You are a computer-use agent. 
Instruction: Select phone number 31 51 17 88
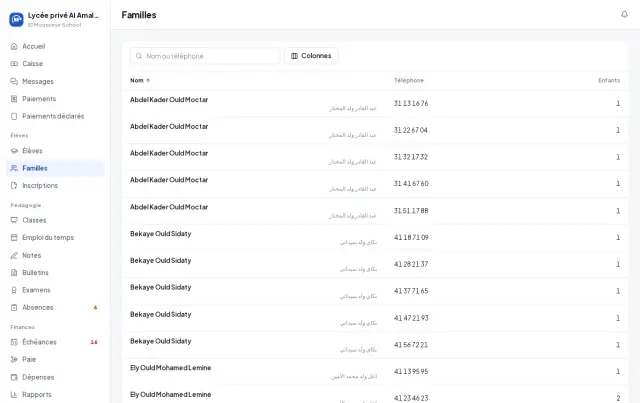click(411, 211)
